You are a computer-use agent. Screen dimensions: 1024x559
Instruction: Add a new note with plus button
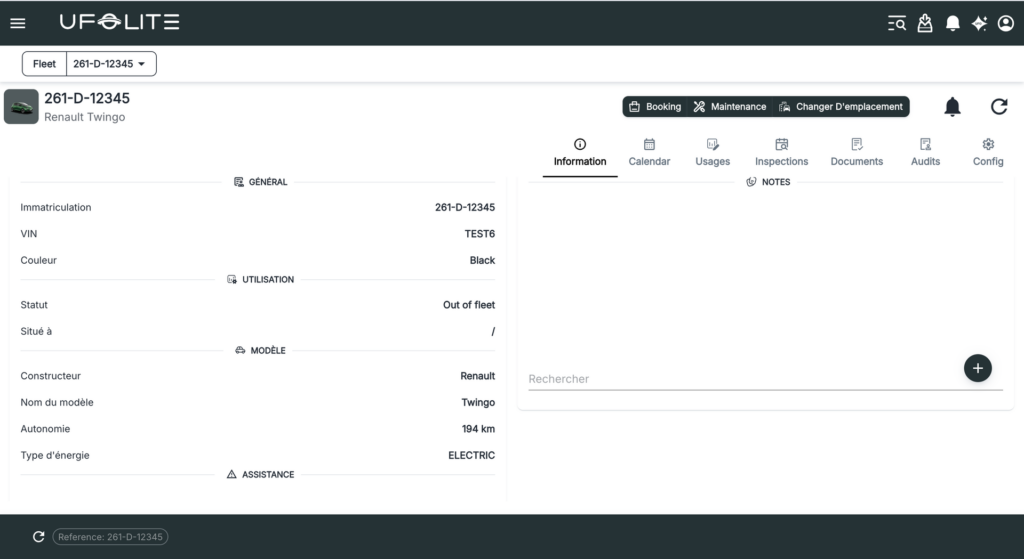point(977,368)
